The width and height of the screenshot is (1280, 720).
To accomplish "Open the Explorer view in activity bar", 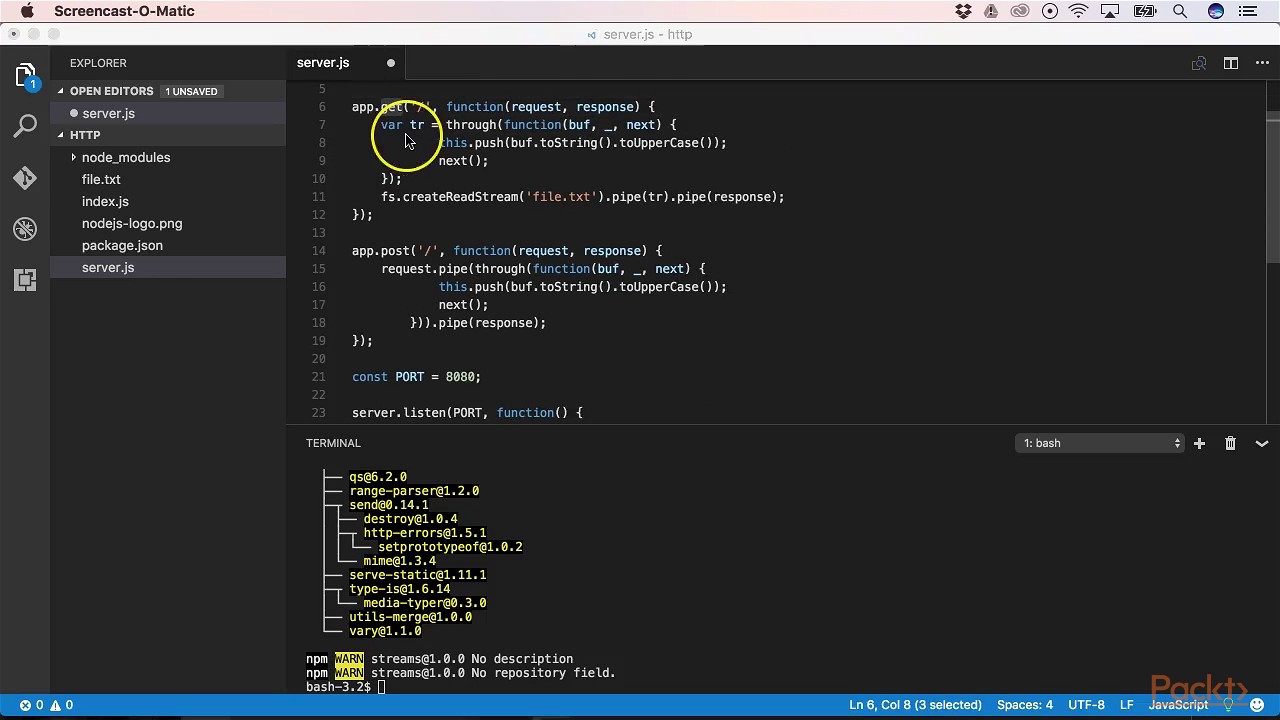I will (26, 76).
